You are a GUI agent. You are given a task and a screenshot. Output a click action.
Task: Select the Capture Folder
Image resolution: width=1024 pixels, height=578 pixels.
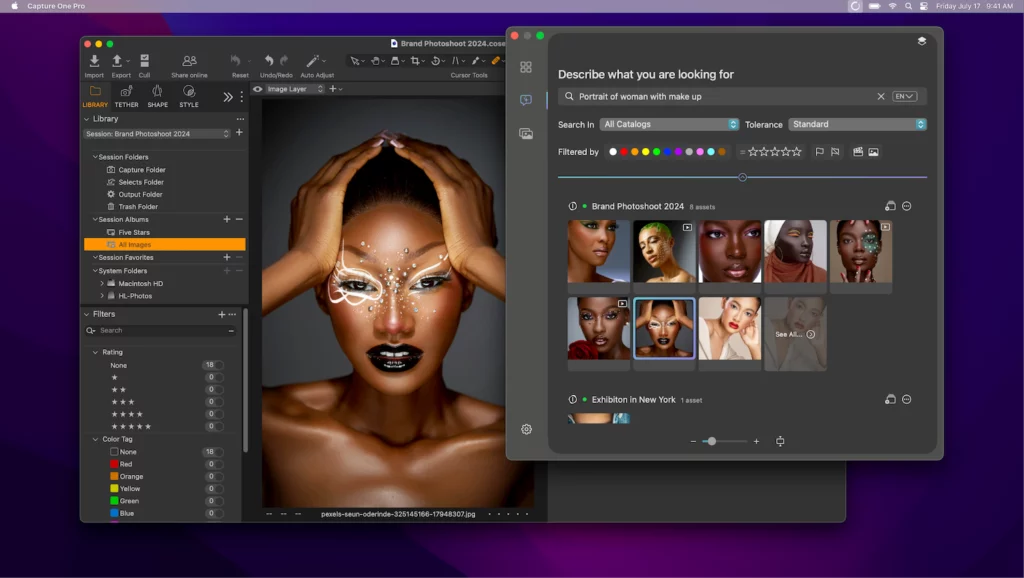(x=141, y=170)
